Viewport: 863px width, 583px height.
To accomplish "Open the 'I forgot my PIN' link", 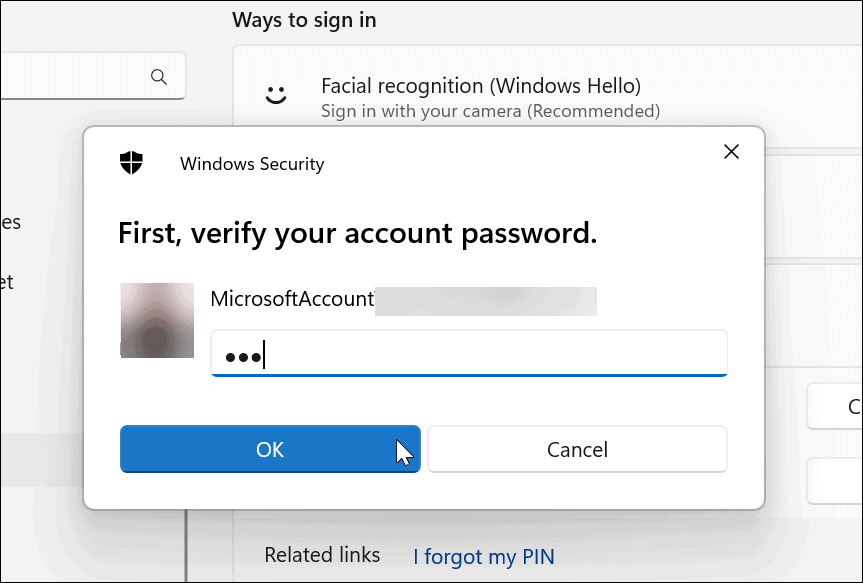I will (484, 554).
